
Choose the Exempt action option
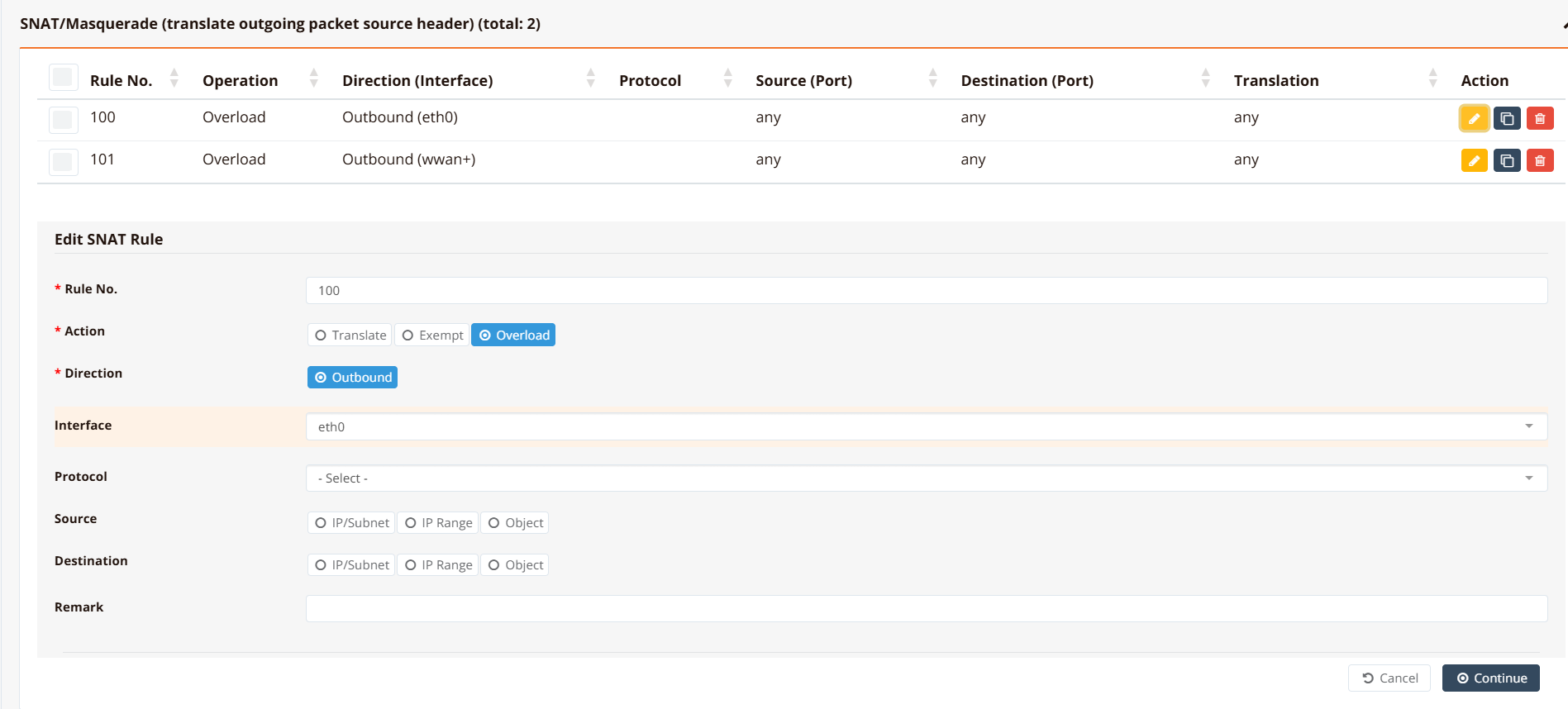[x=432, y=335]
